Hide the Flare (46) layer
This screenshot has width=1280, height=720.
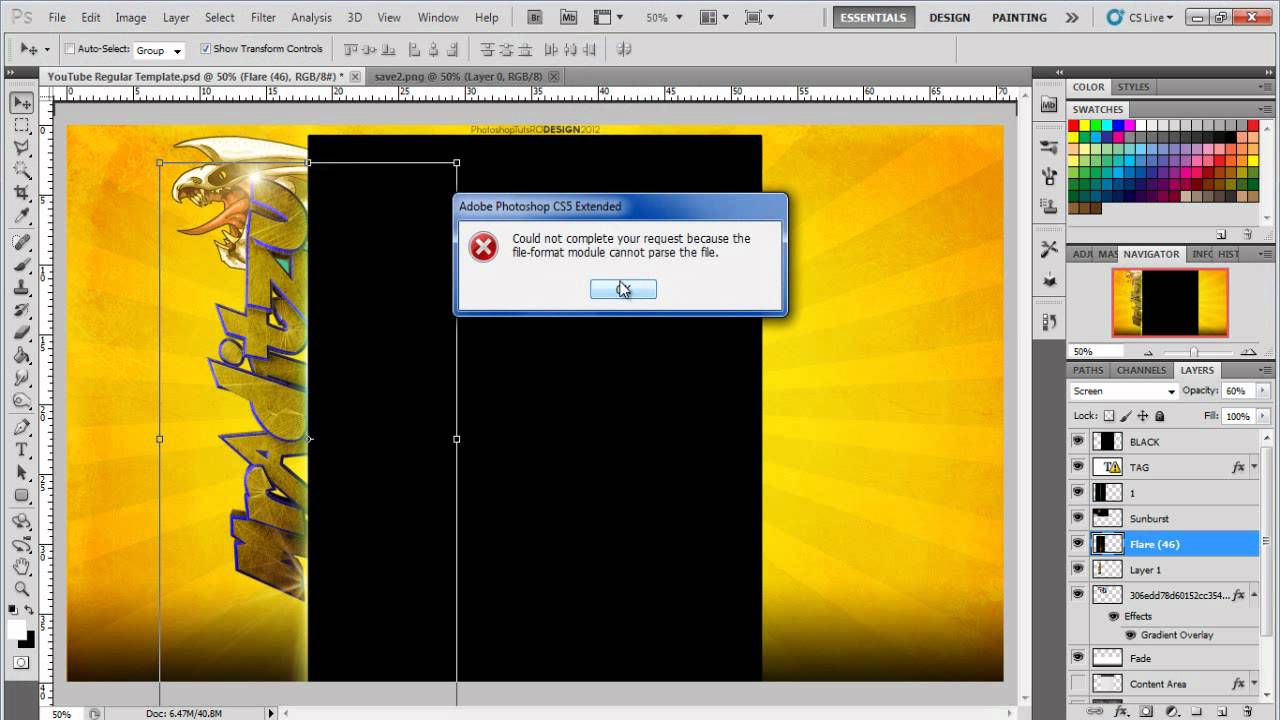1077,544
